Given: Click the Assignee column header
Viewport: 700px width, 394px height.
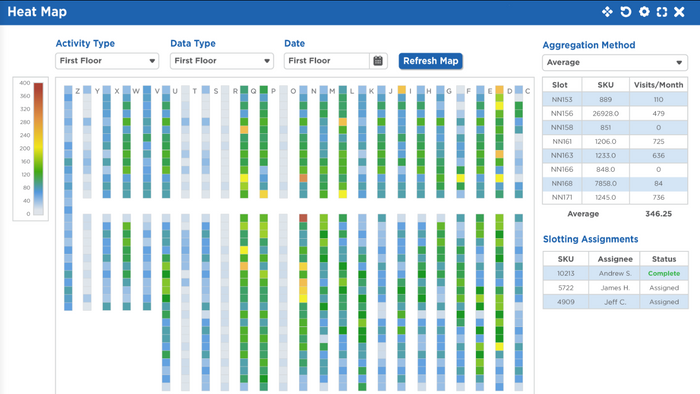Looking at the screenshot, I should click(x=615, y=259).
